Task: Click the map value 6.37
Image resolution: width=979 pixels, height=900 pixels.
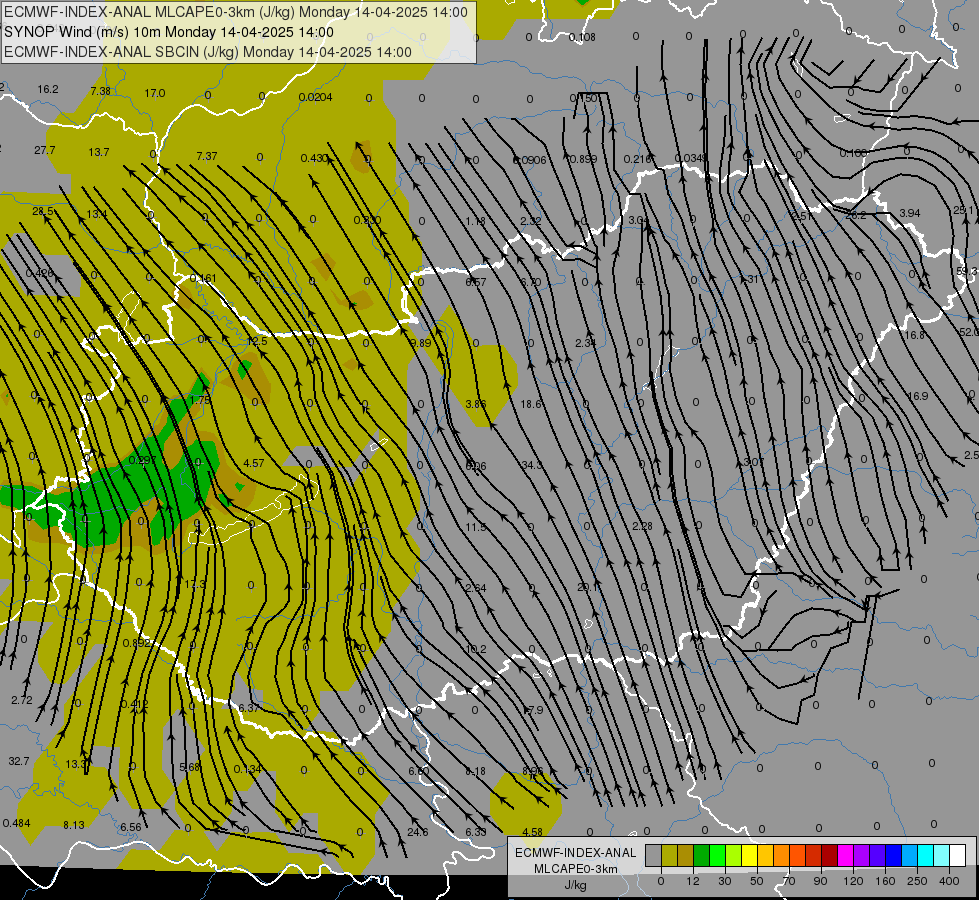Action: [248, 708]
